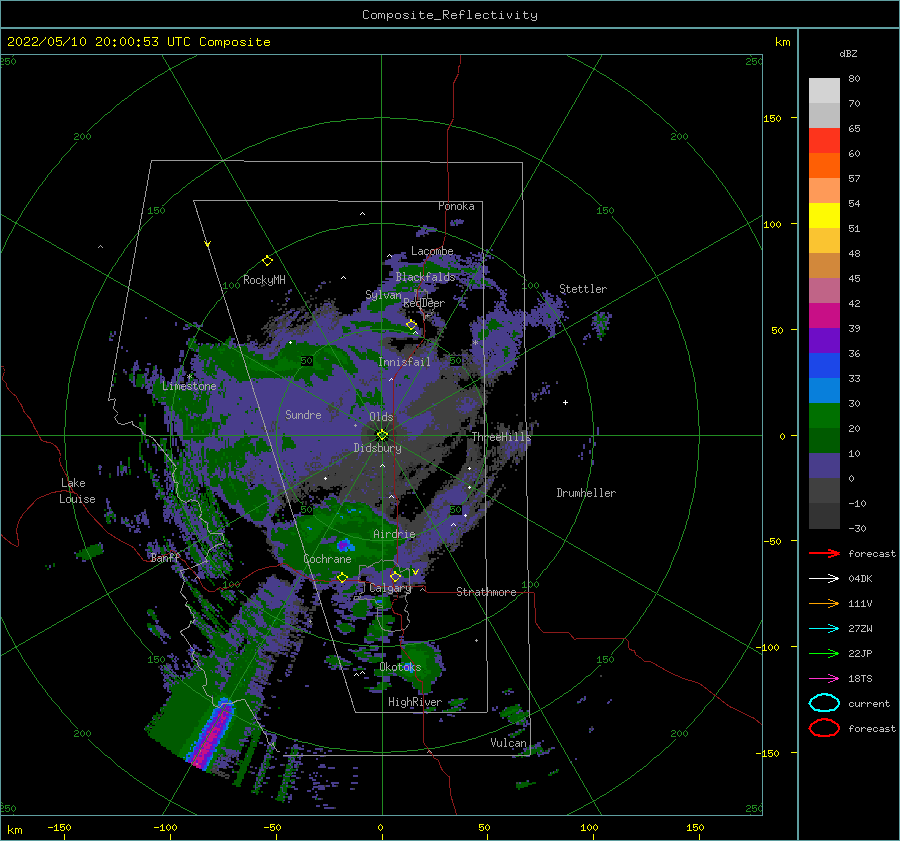Click the yellow 54 dBZ color swatch
Image resolution: width=900 pixels, height=841 pixels.
[x=824, y=216]
